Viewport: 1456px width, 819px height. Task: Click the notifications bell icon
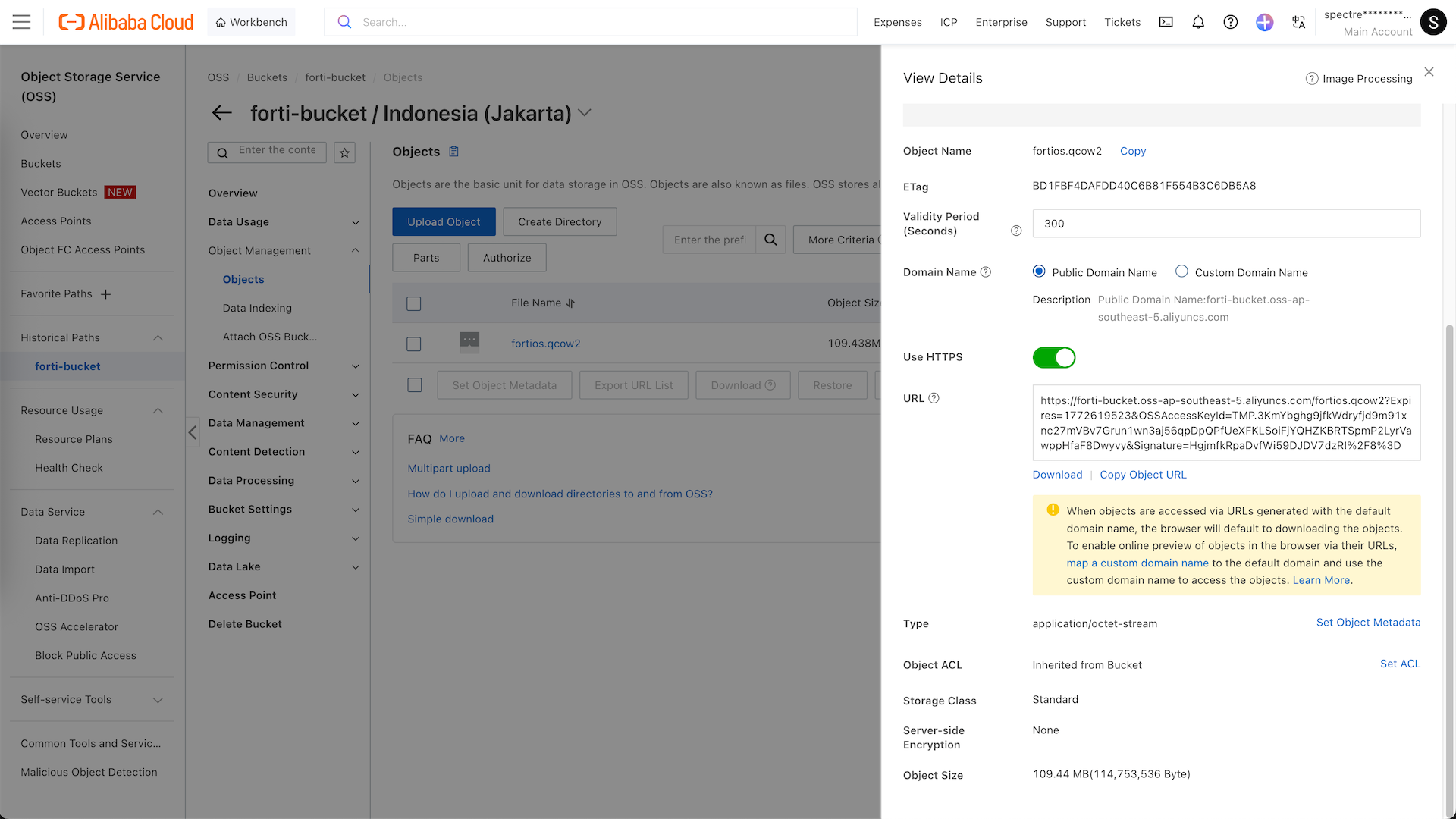(x=1198, y=22)
